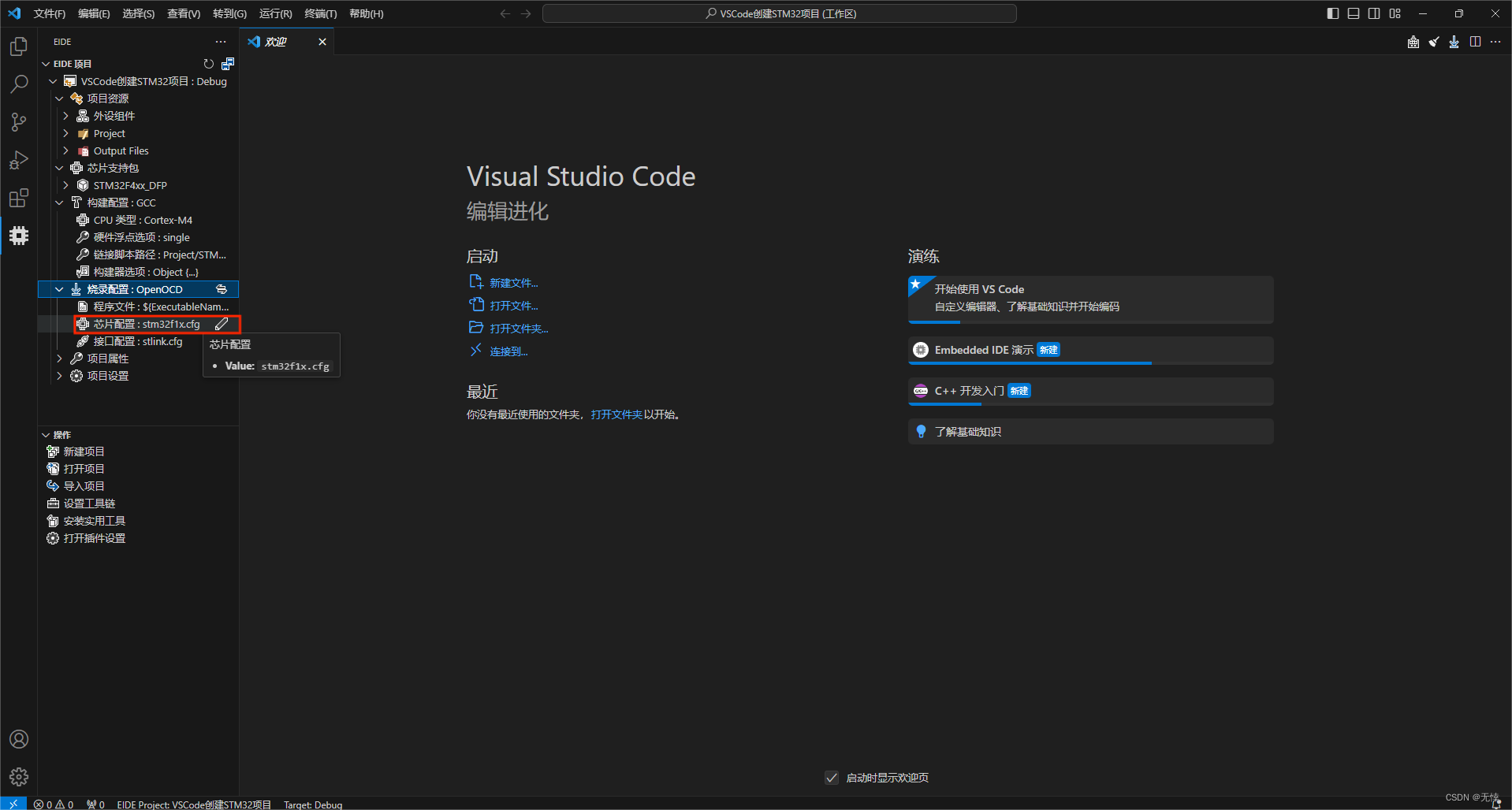
Task: Open the Accounts menu icon
Action: 19,739
